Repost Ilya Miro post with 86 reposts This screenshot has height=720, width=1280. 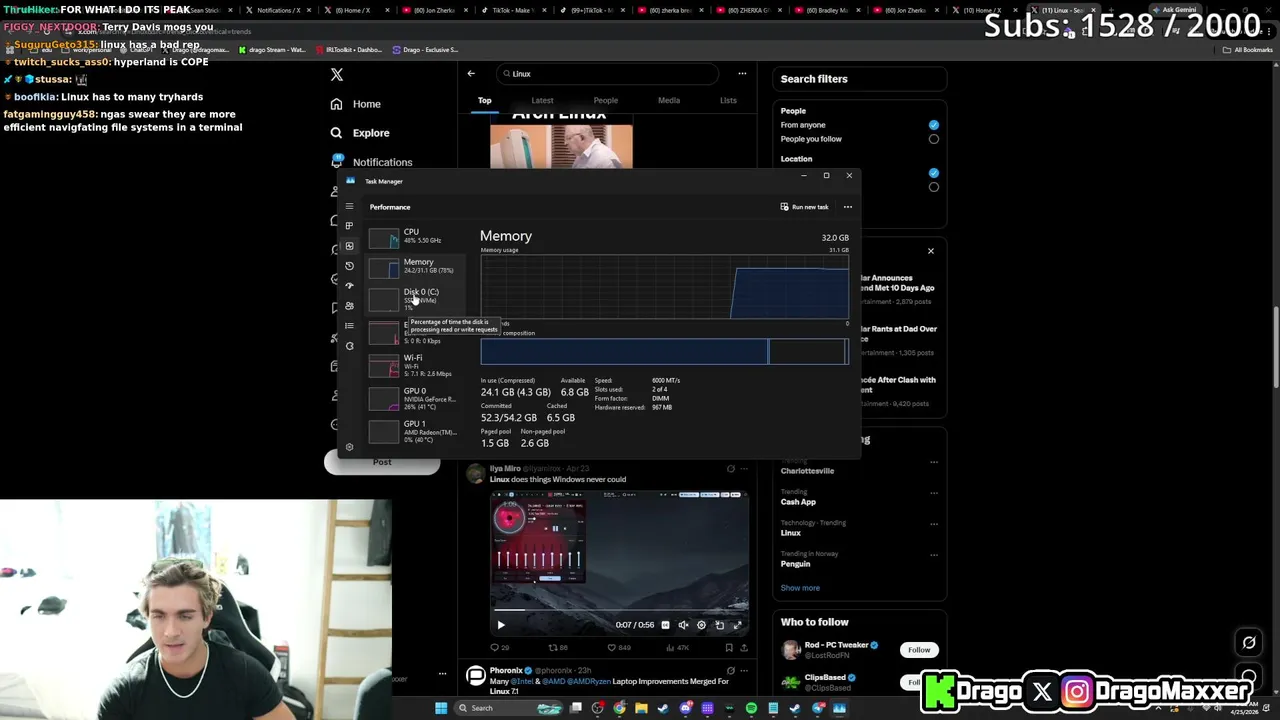[x=558, y=647]
